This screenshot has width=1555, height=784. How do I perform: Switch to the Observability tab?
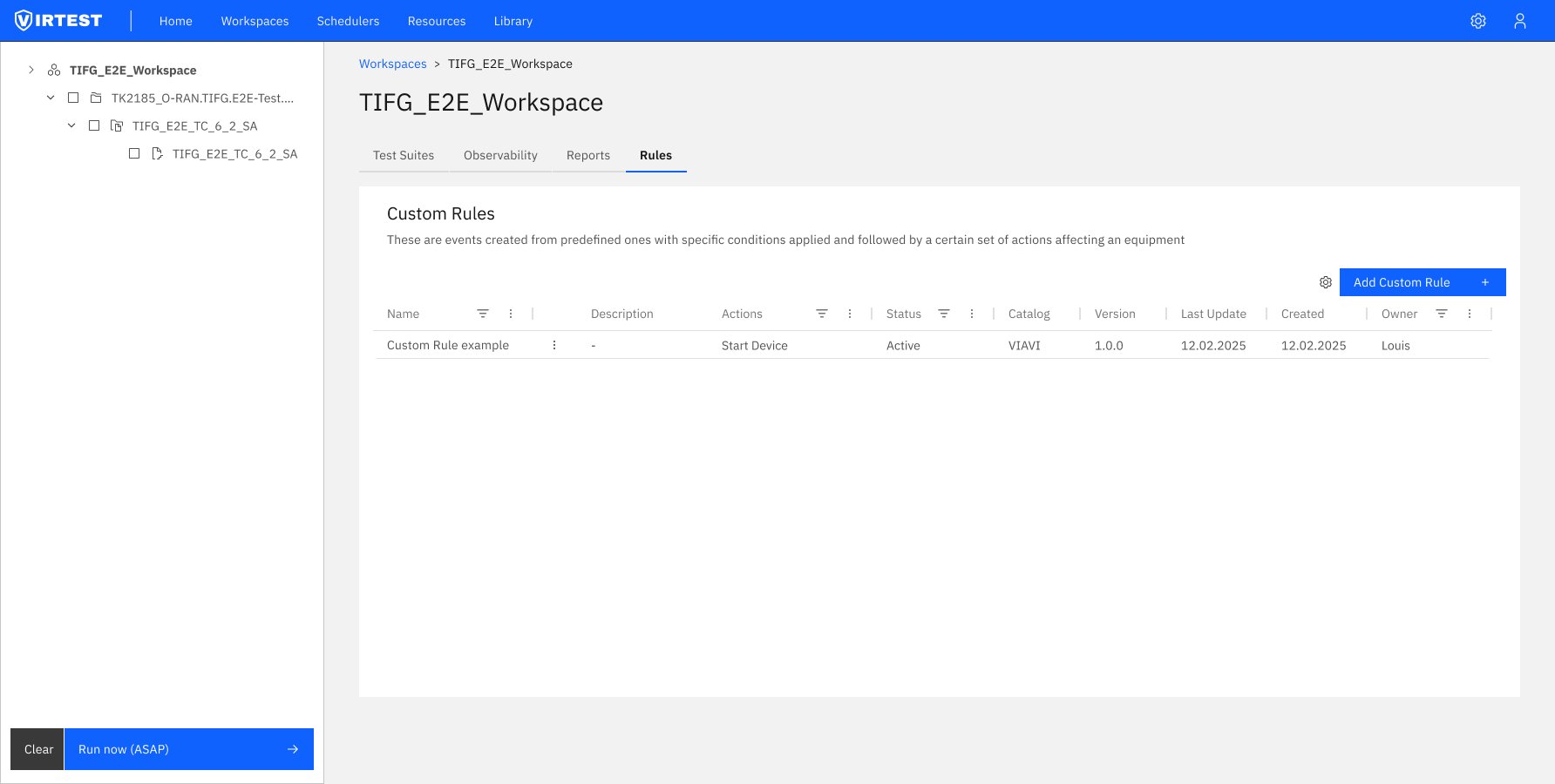499,155
